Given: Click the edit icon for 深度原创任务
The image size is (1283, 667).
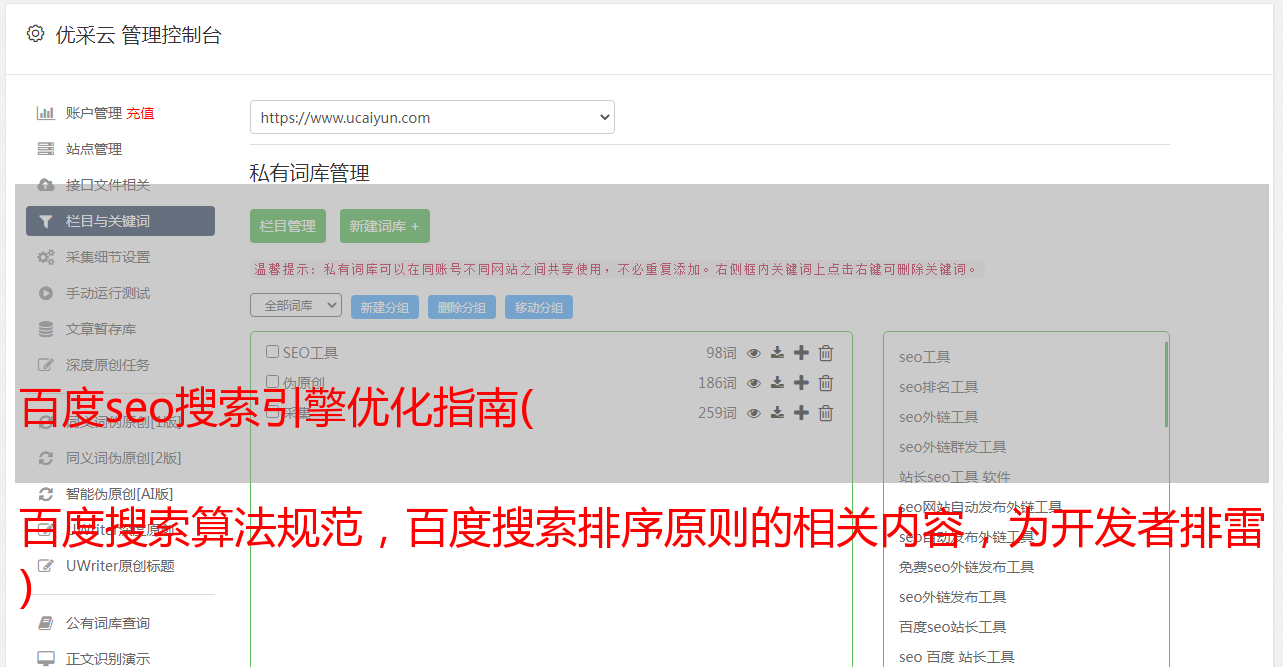Looking at the screenshot, I should click(45, 365).
